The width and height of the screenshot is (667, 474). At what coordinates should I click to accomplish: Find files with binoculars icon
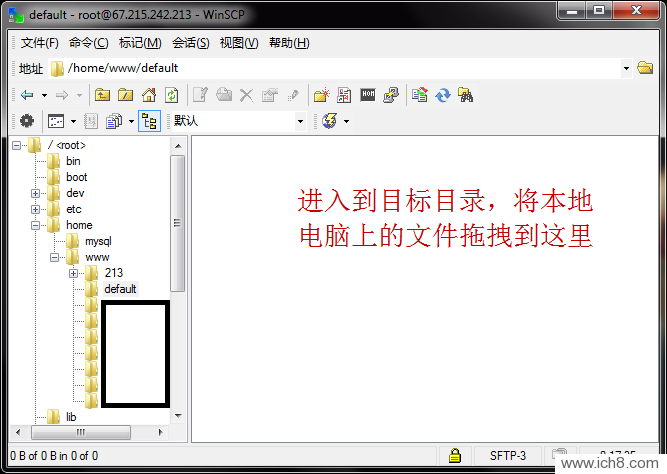point(465,95)
